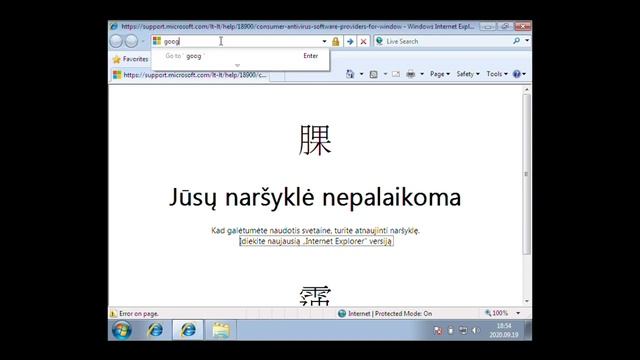
Task: Click the 'Jūsų naršyklė nepalaikoma' heading
Action: point(315,198)
